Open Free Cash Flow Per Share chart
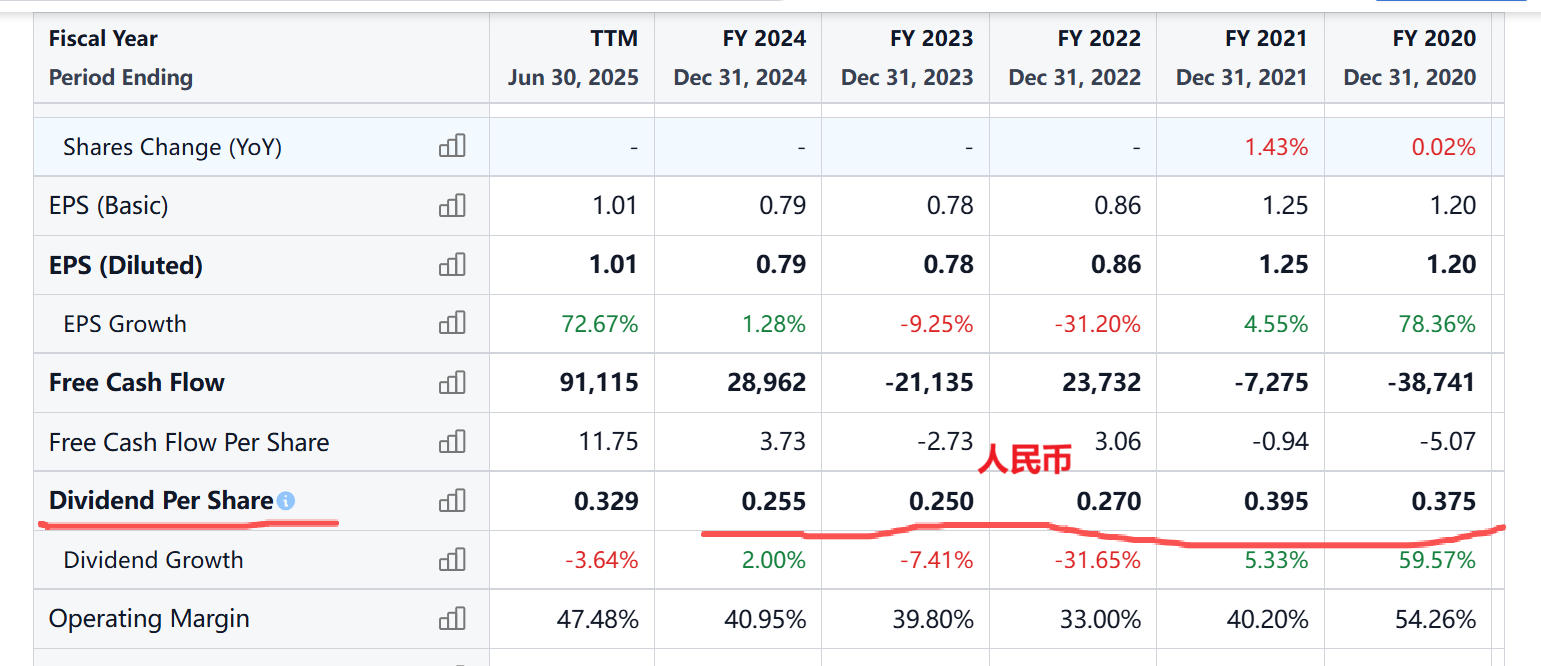 tap(452, 441)
